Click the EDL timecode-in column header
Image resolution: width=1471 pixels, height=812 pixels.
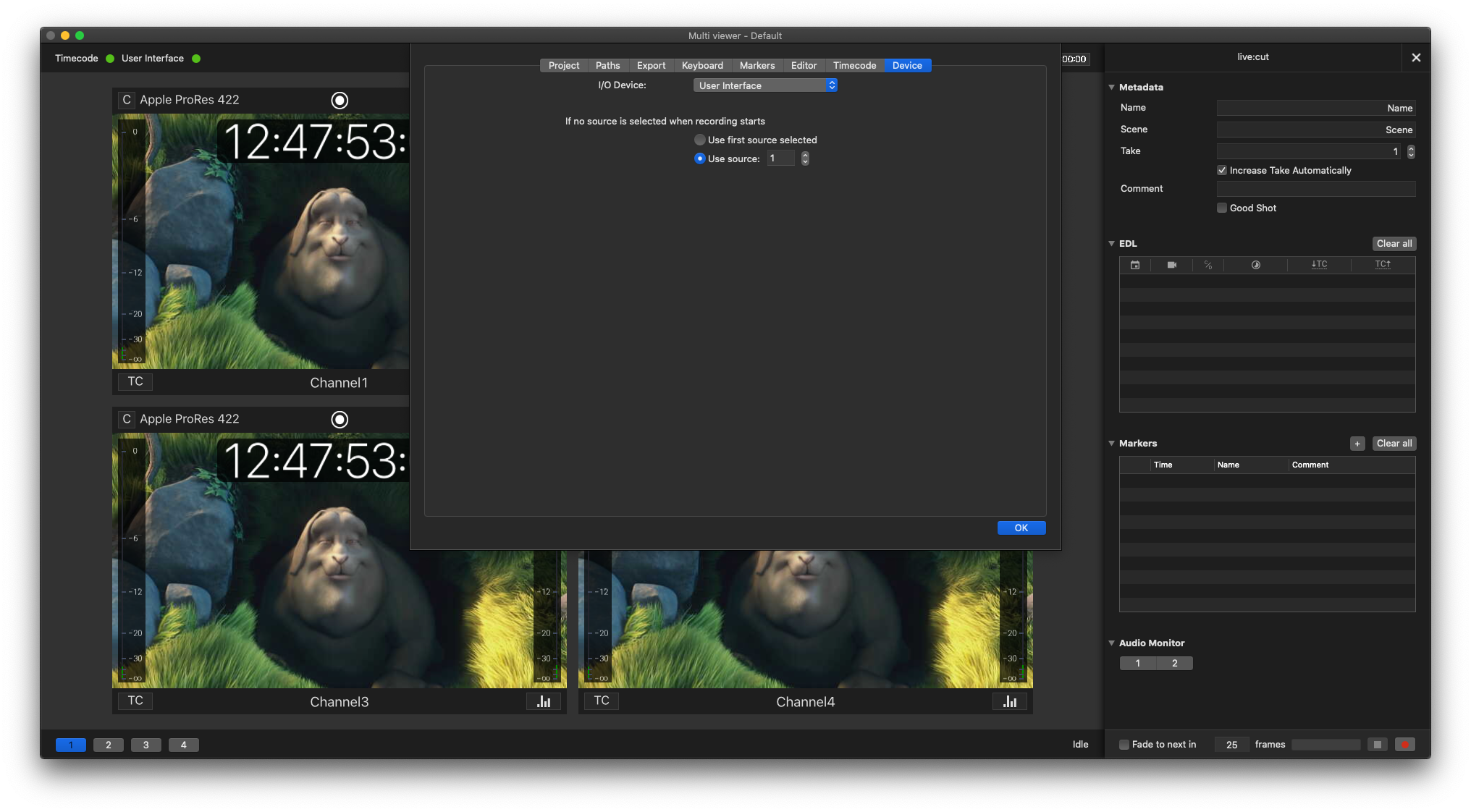pyautogui.click(x=1319, y=265)
